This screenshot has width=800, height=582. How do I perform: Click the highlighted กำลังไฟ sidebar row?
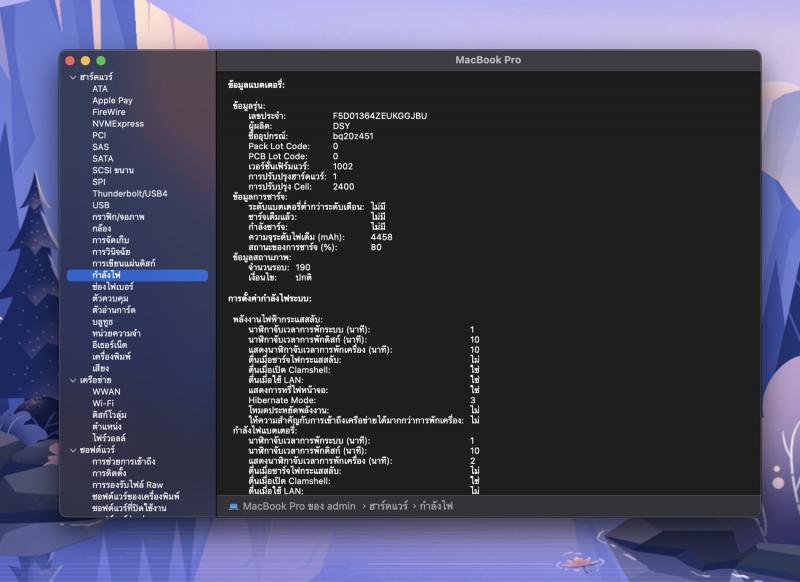137,275
